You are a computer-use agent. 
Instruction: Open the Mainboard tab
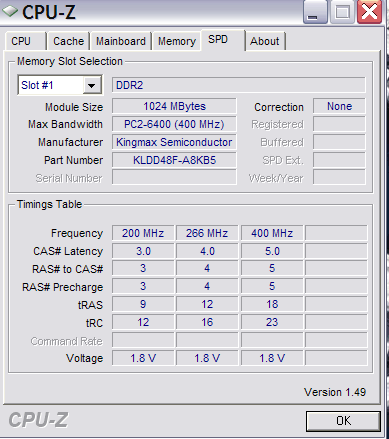tap(121, 41)
